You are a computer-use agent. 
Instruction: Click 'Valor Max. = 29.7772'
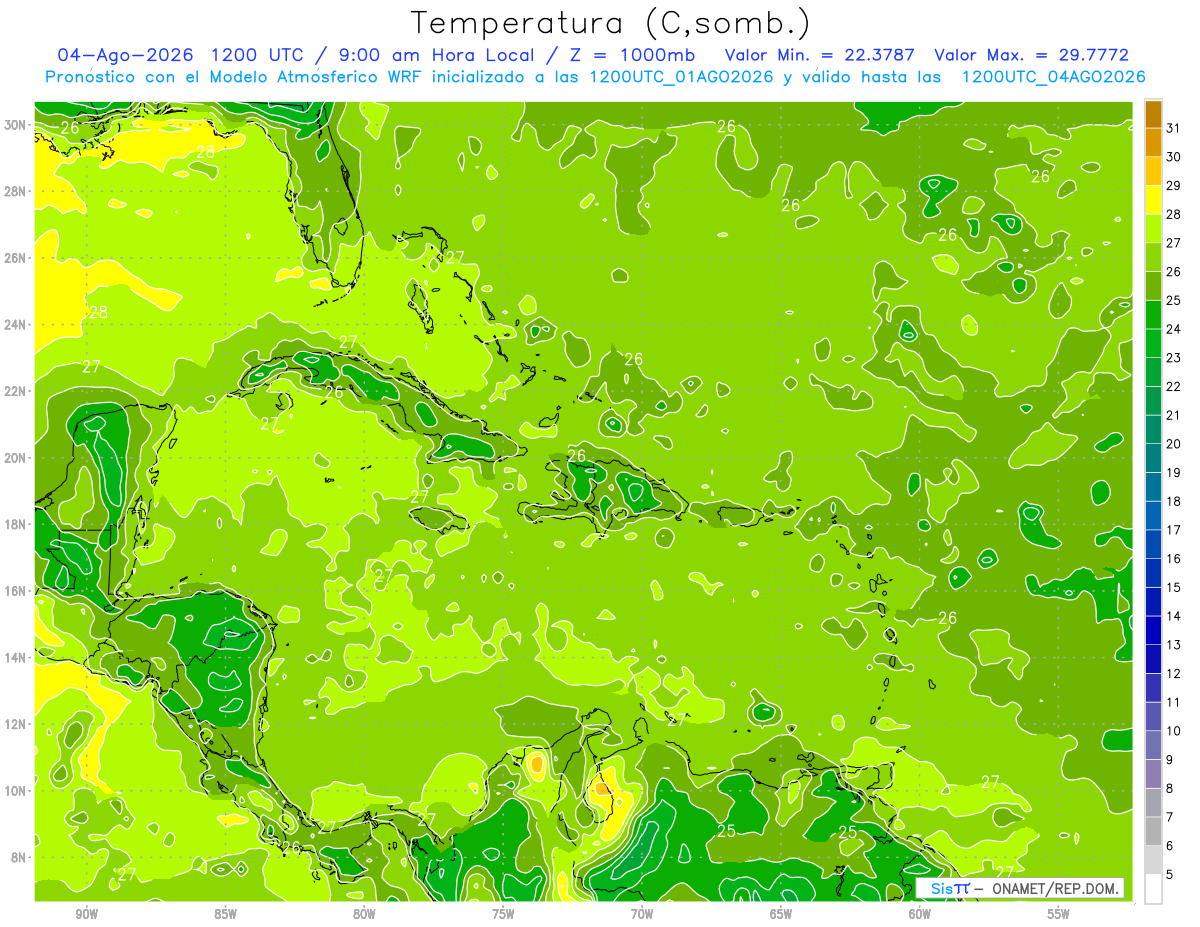click(x=1031, y=55)
